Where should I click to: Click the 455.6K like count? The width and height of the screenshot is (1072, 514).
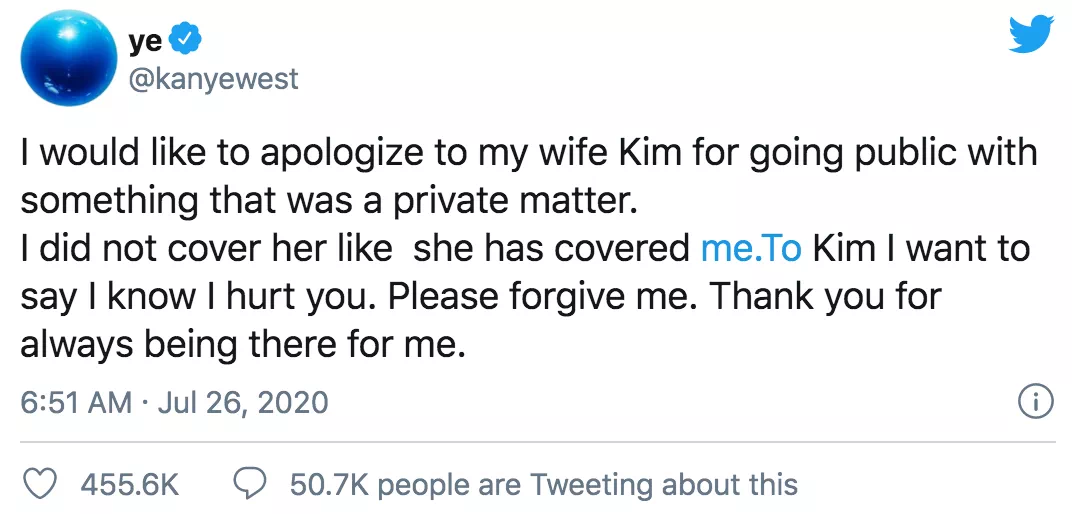click(x=129, y=485)
